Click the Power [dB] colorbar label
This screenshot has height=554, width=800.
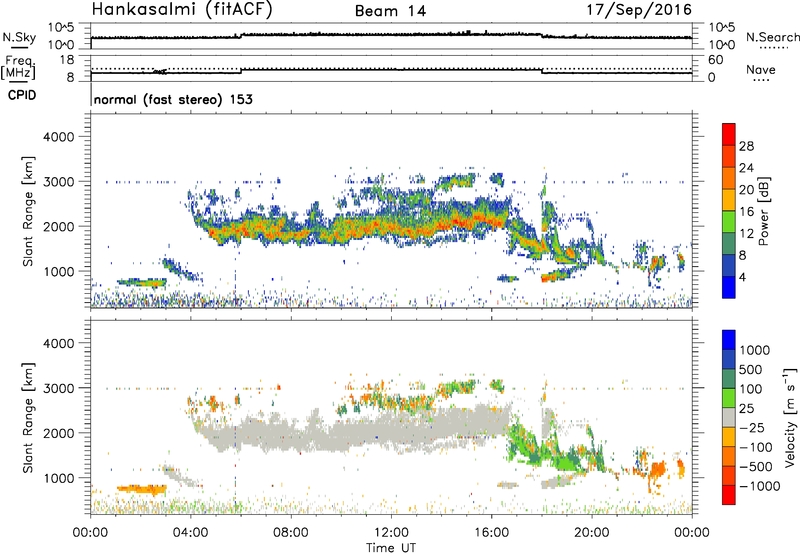[763, 211]
